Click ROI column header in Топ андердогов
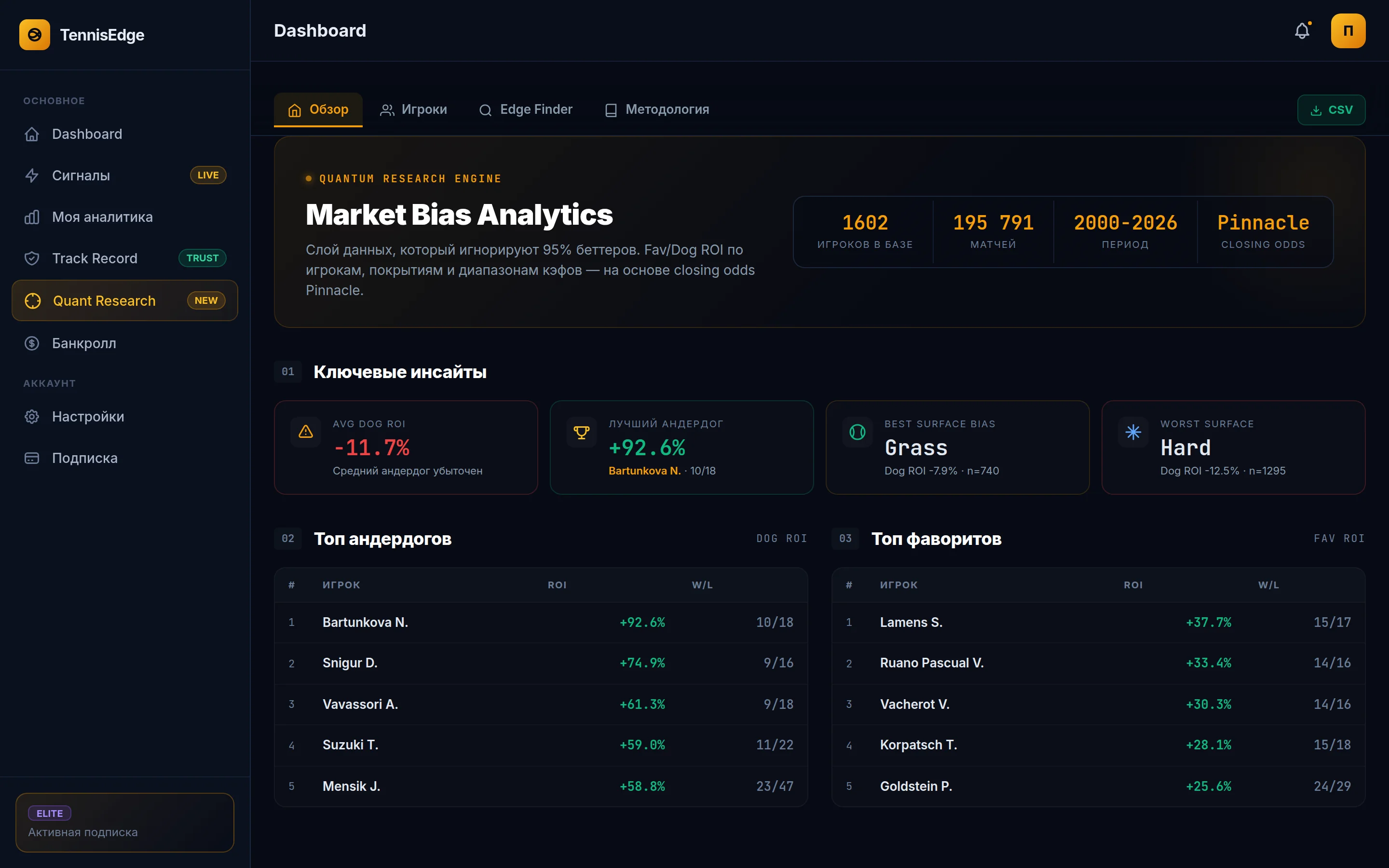The height and width of the screenshot is (868, 1389). pos(557,585)
